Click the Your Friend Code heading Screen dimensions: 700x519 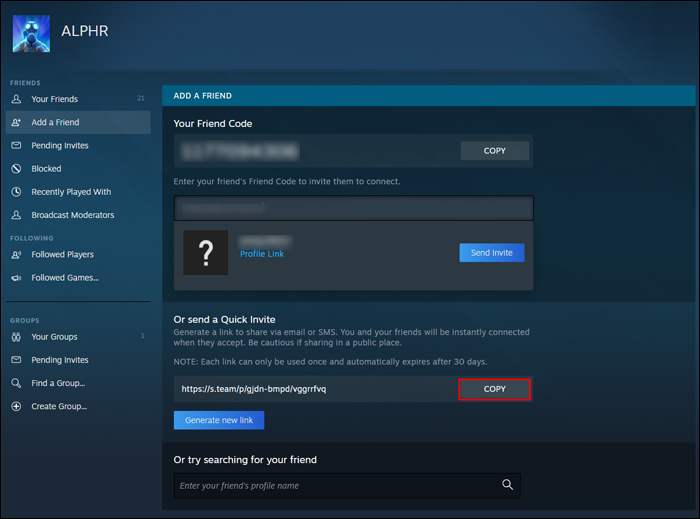click(213, 124)
